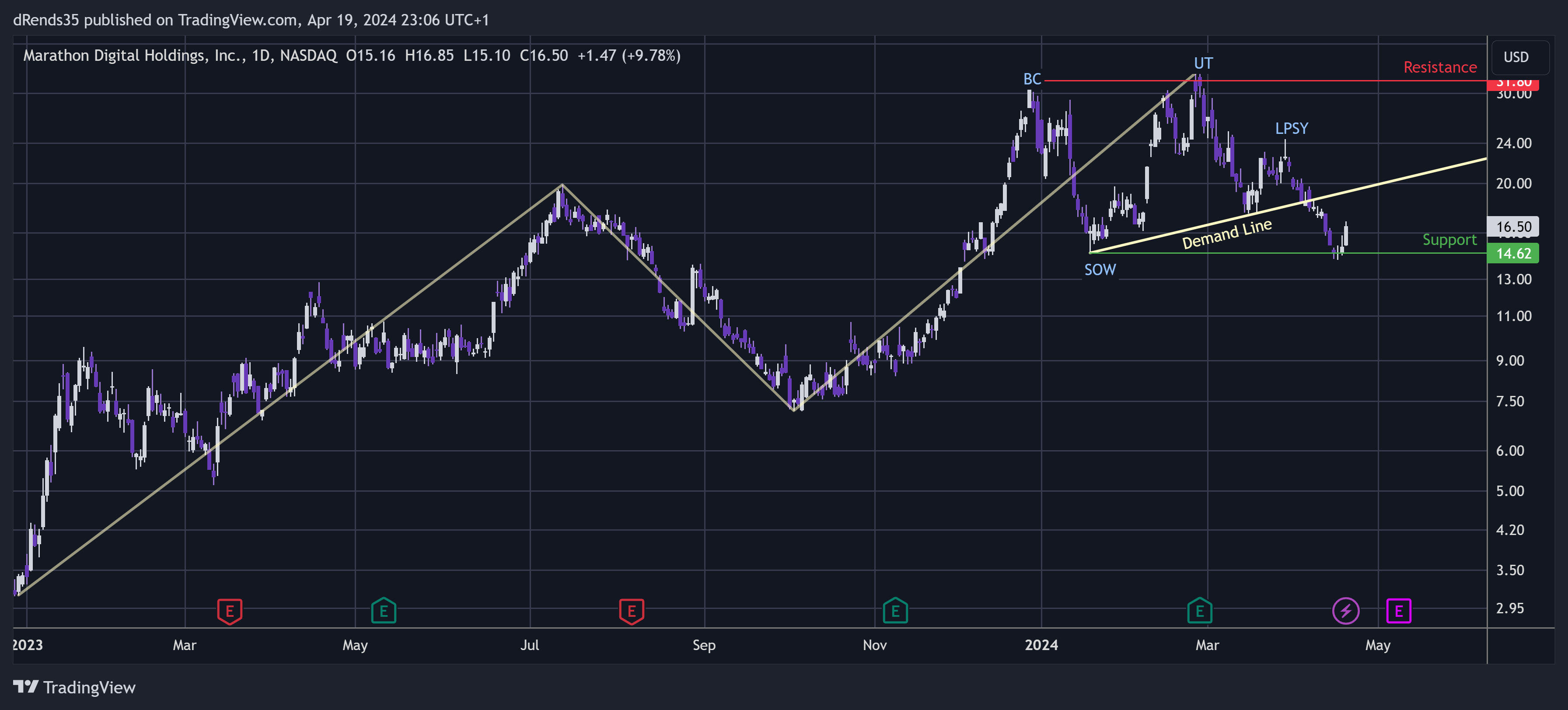This screenshot has height=710, width=1568.
Task: Click the red Resistance label
Action: tap(1439, 67)
